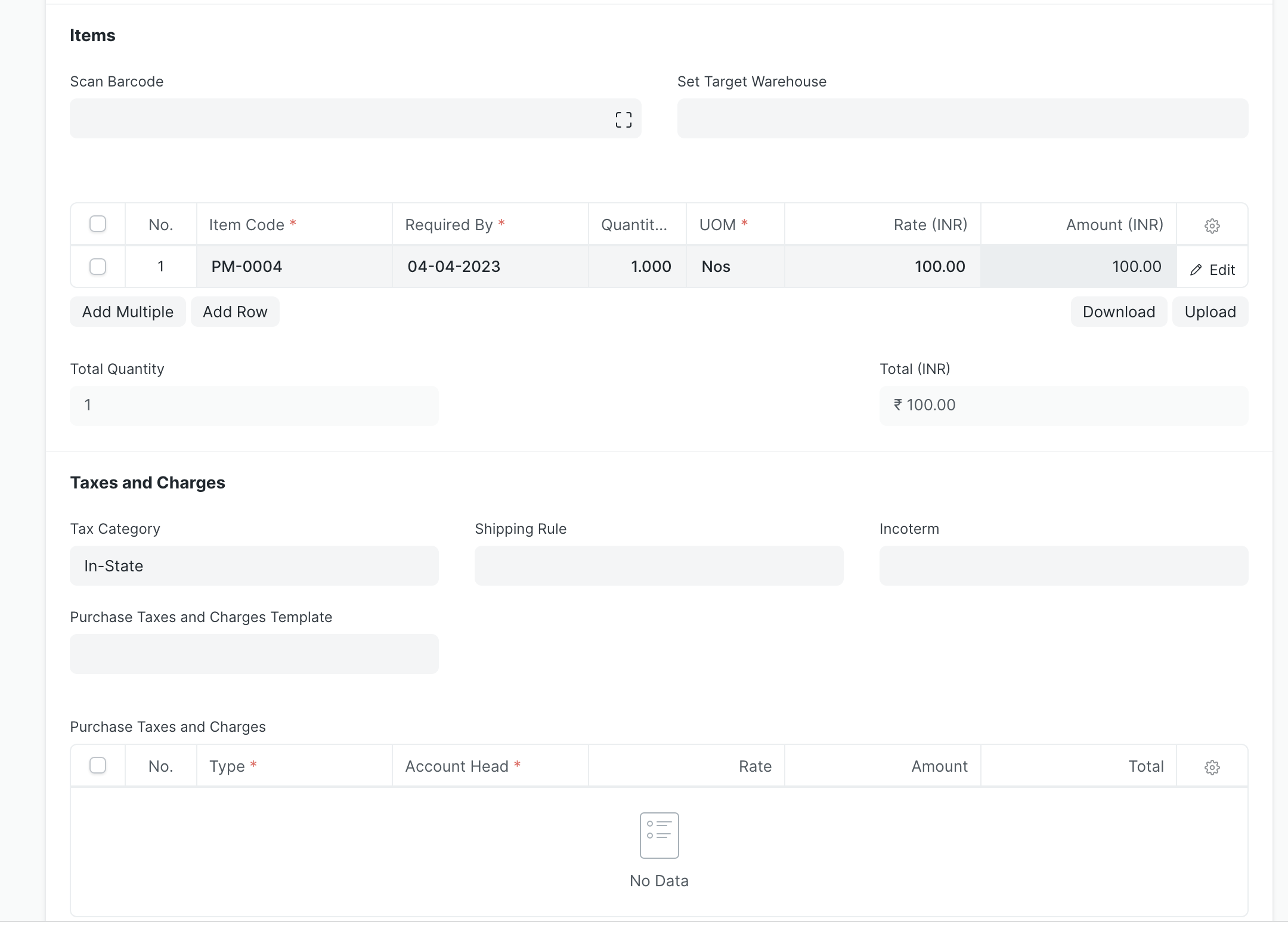
Task: Toggle select-all checkbox in Purchase Taxes table
Action: 98,766
